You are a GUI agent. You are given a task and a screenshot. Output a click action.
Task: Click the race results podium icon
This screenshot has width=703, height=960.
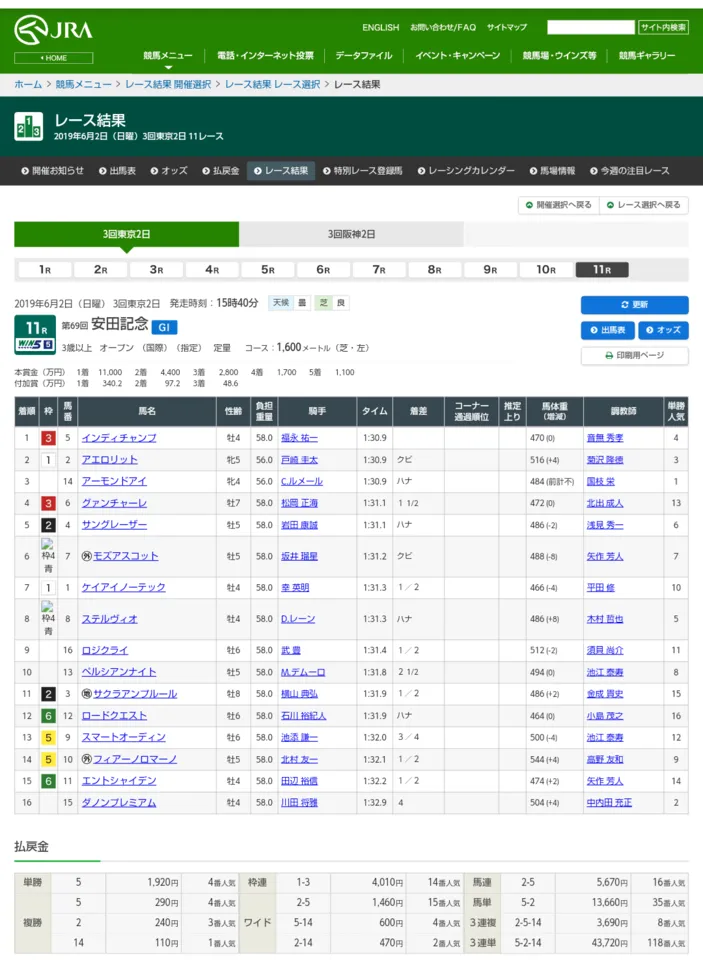pos(28,127)
